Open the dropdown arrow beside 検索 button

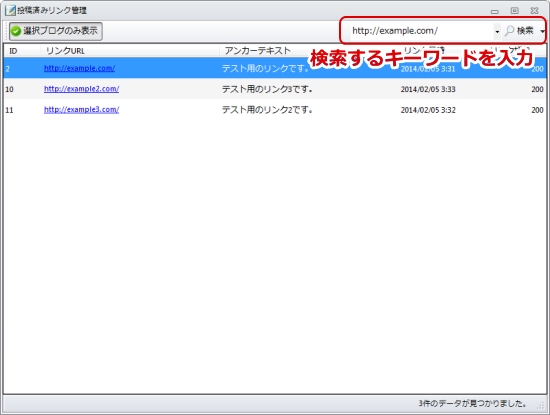tap(542, 32)
